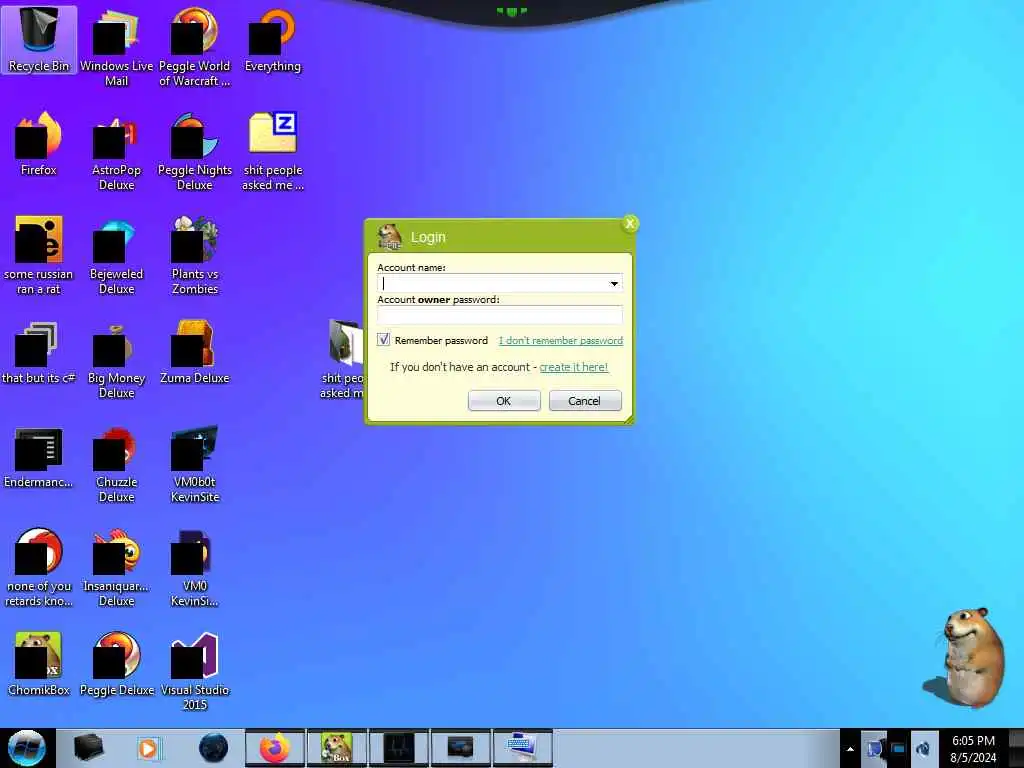The image size is (1024, 768).
Task: Toggle the Remember password checkbox
Action: tap(383, 340)
